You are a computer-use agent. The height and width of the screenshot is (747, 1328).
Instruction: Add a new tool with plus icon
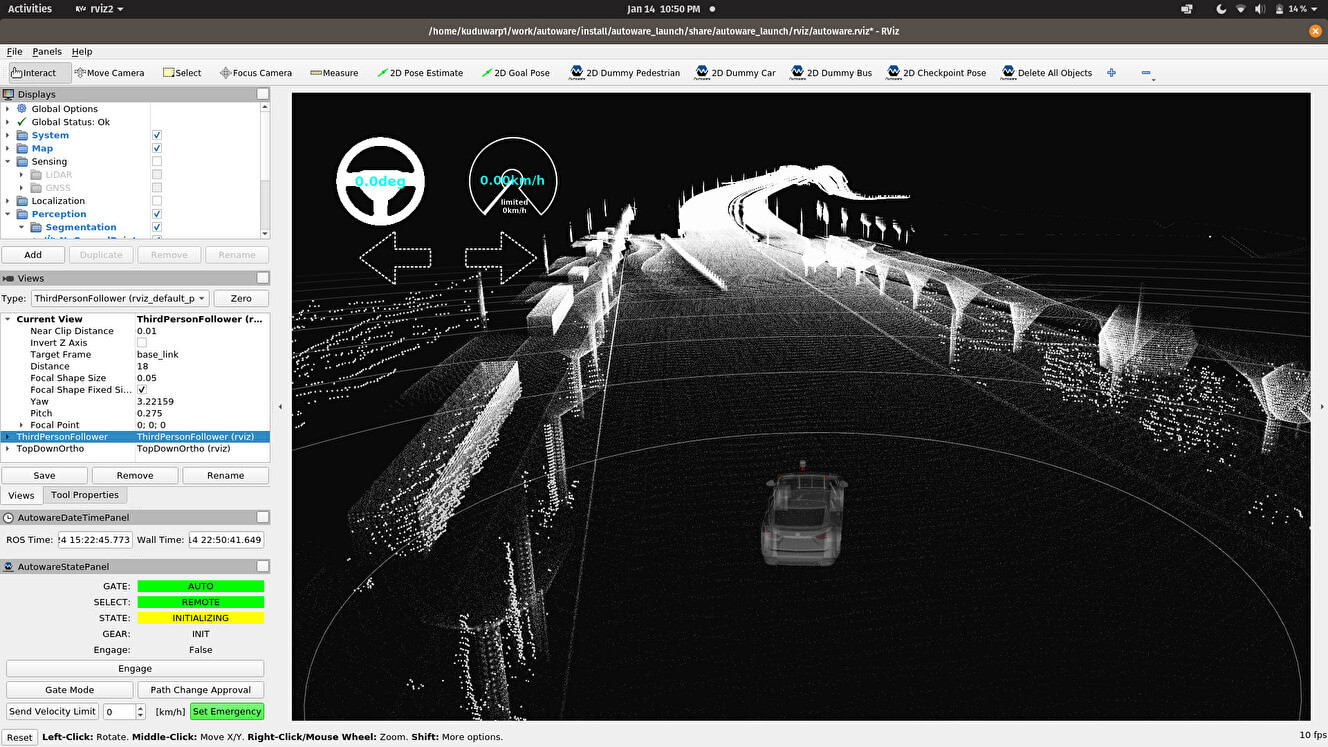(x=1111, y=73)
